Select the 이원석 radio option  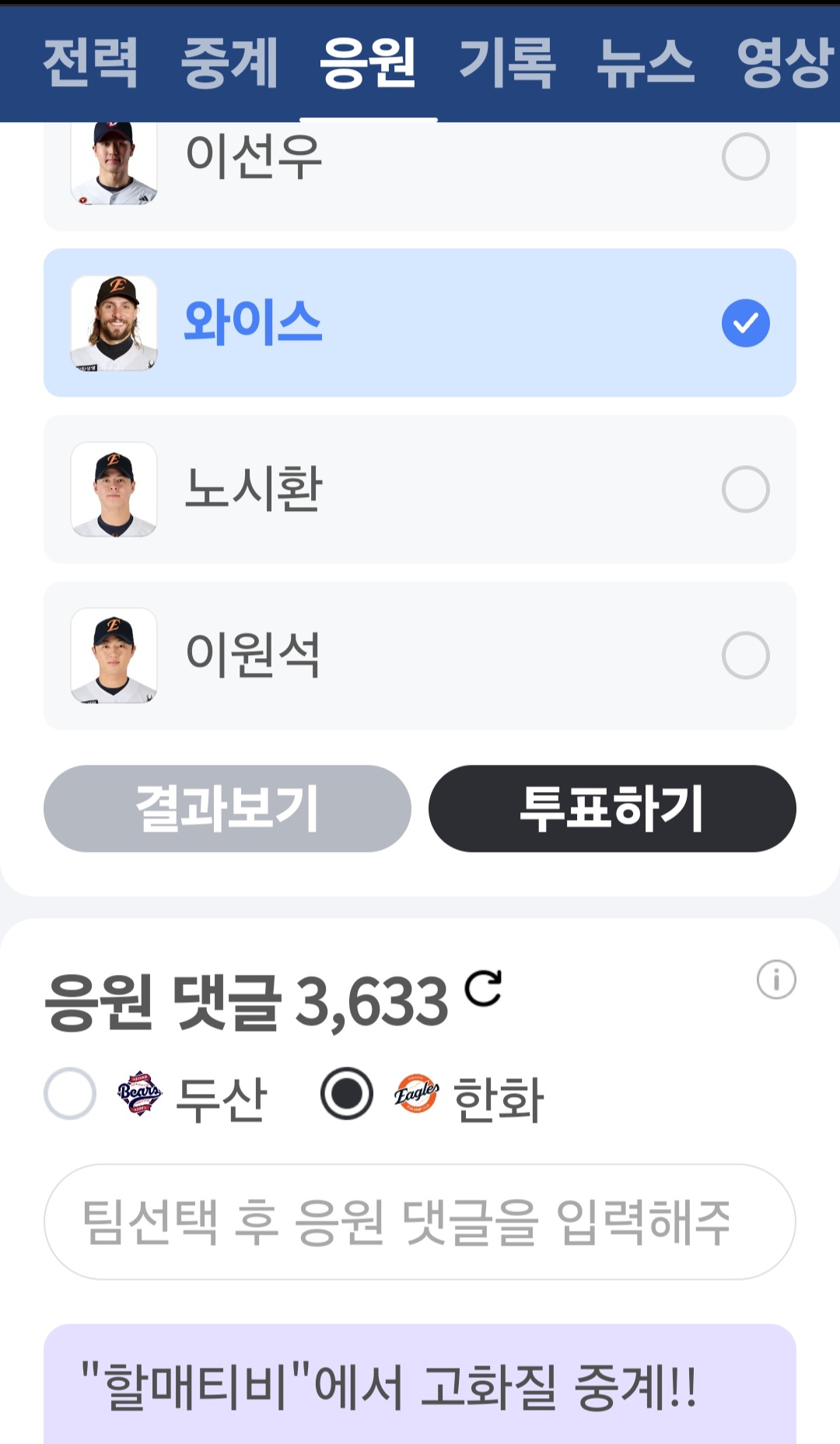[x=745, y=656]
